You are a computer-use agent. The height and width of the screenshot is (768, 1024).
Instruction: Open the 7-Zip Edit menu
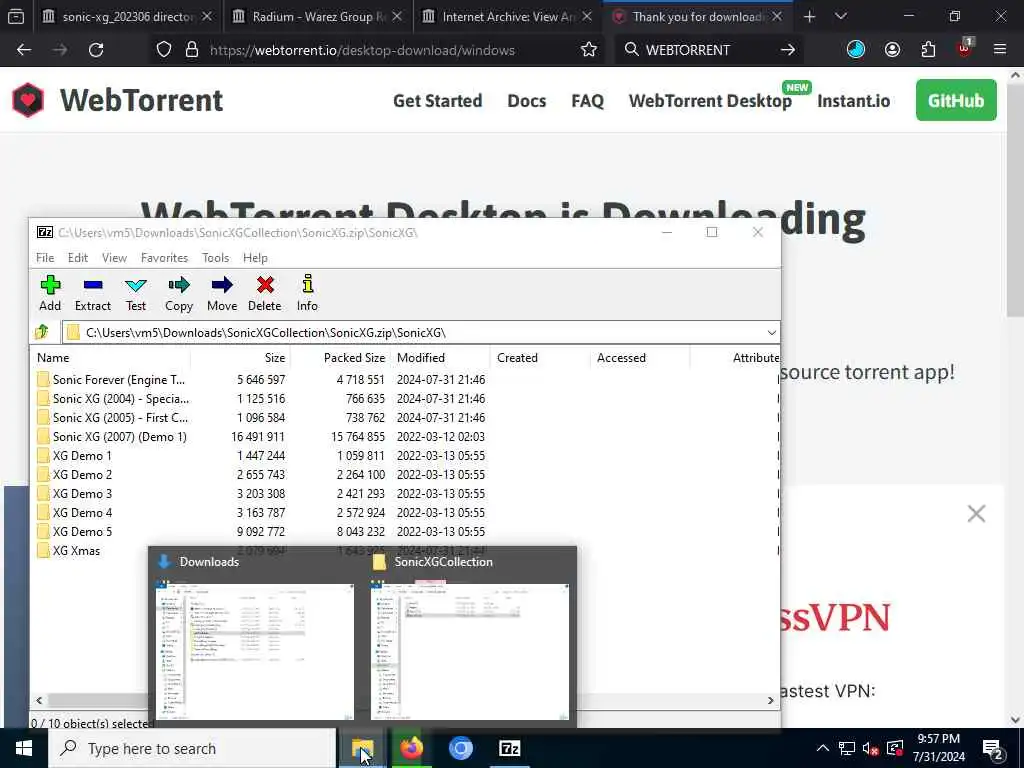tap(78, 258)
